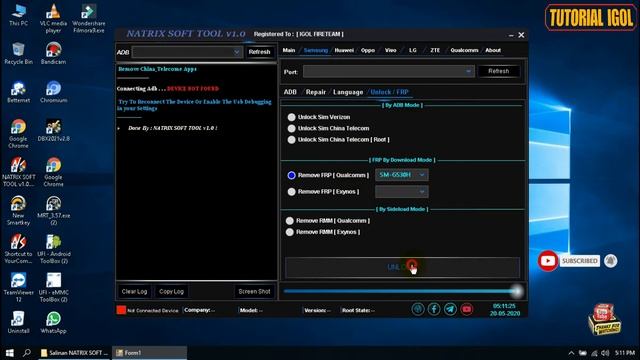Viewport: 640px width, 360px height.
Task: Click the Screen Shot button
Action: click(x=254, y=291)
